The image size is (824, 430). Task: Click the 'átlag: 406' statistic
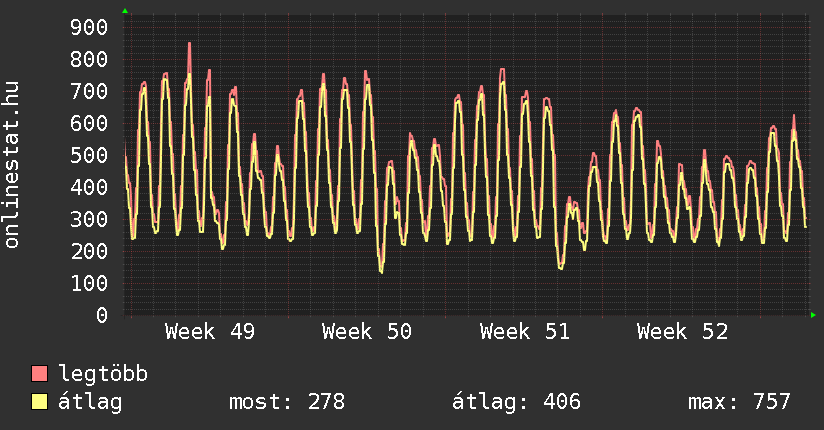516,402
